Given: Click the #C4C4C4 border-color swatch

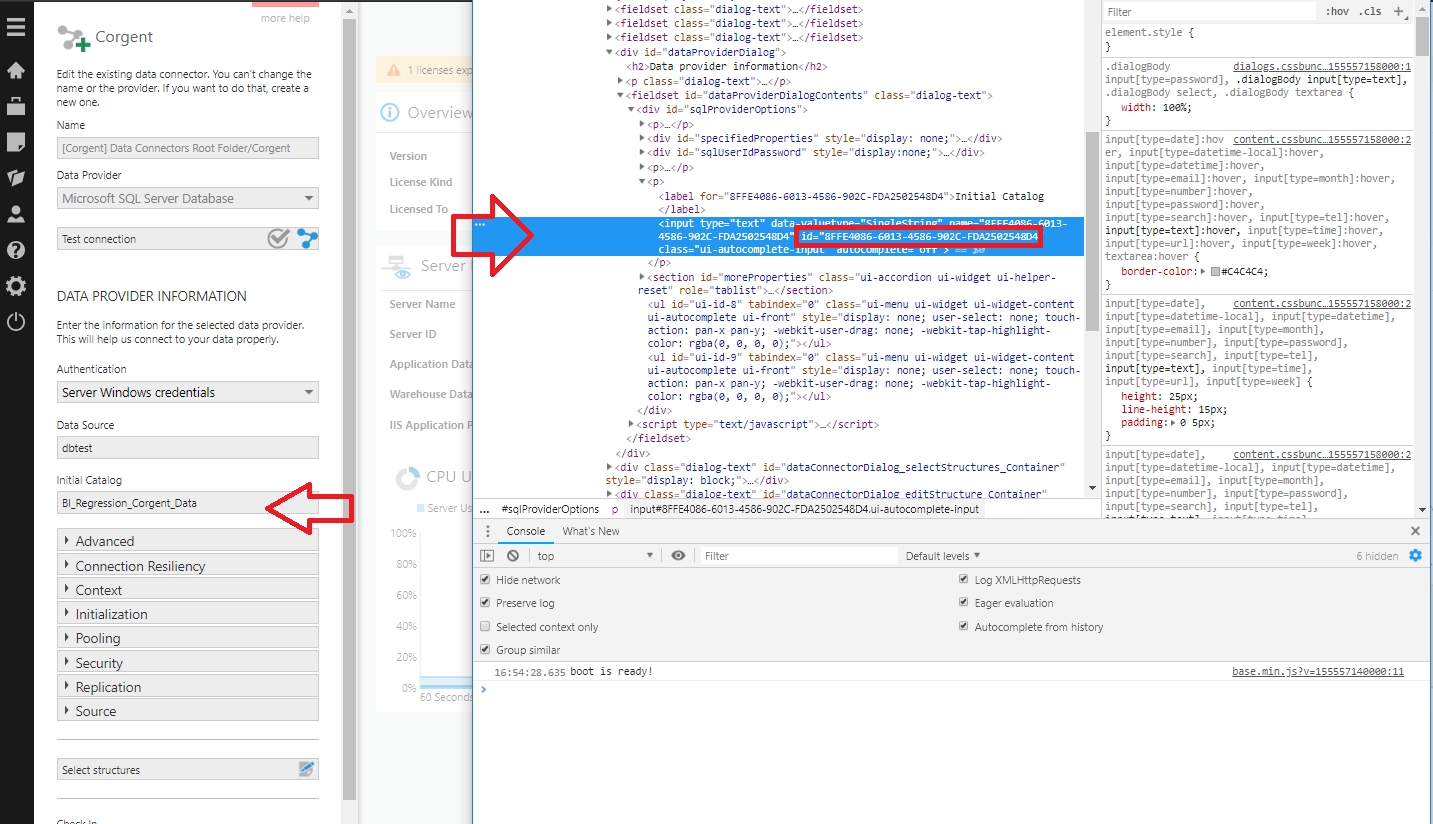Looking at the screenshot, I should pos(1215,271).
